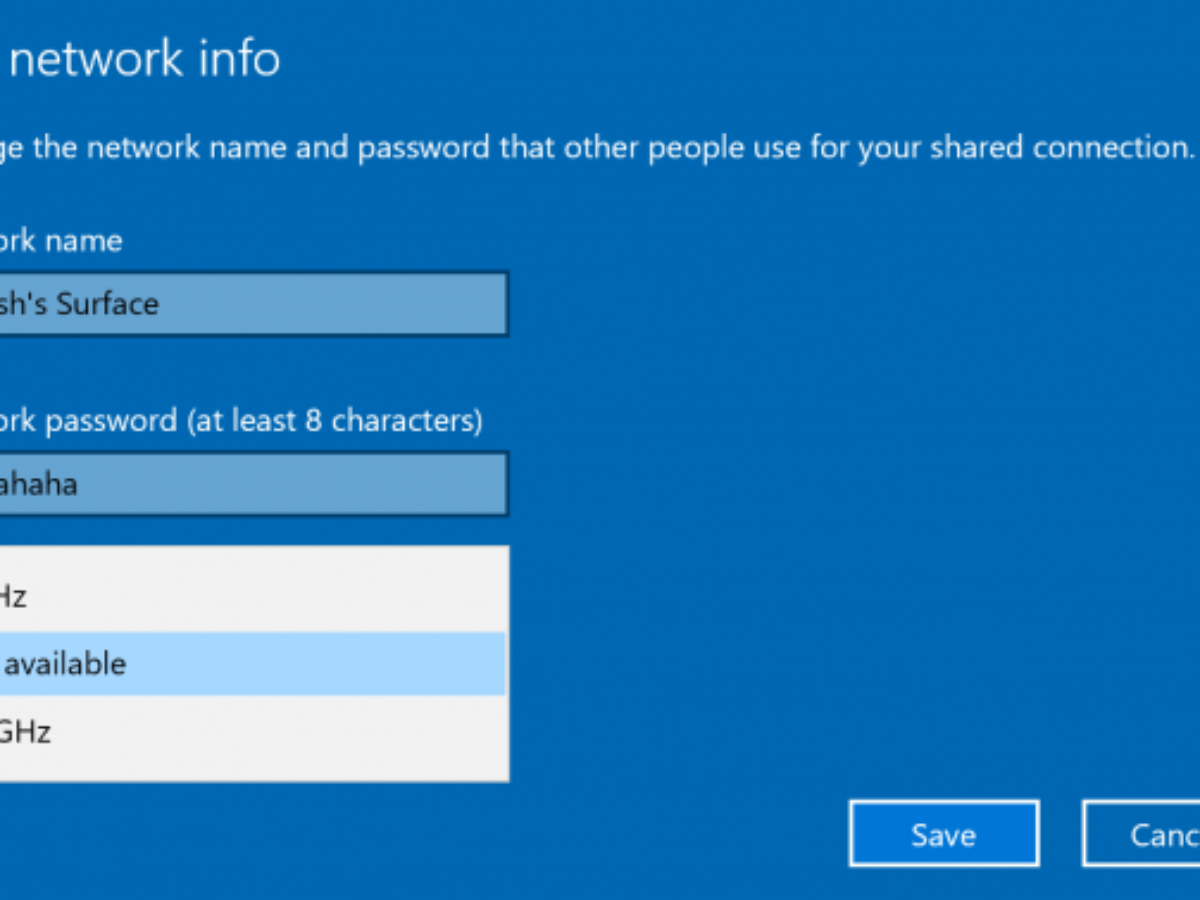Focus the Network name text field
This screenshot has width=1200, height=900.
(x=250, y=304)
